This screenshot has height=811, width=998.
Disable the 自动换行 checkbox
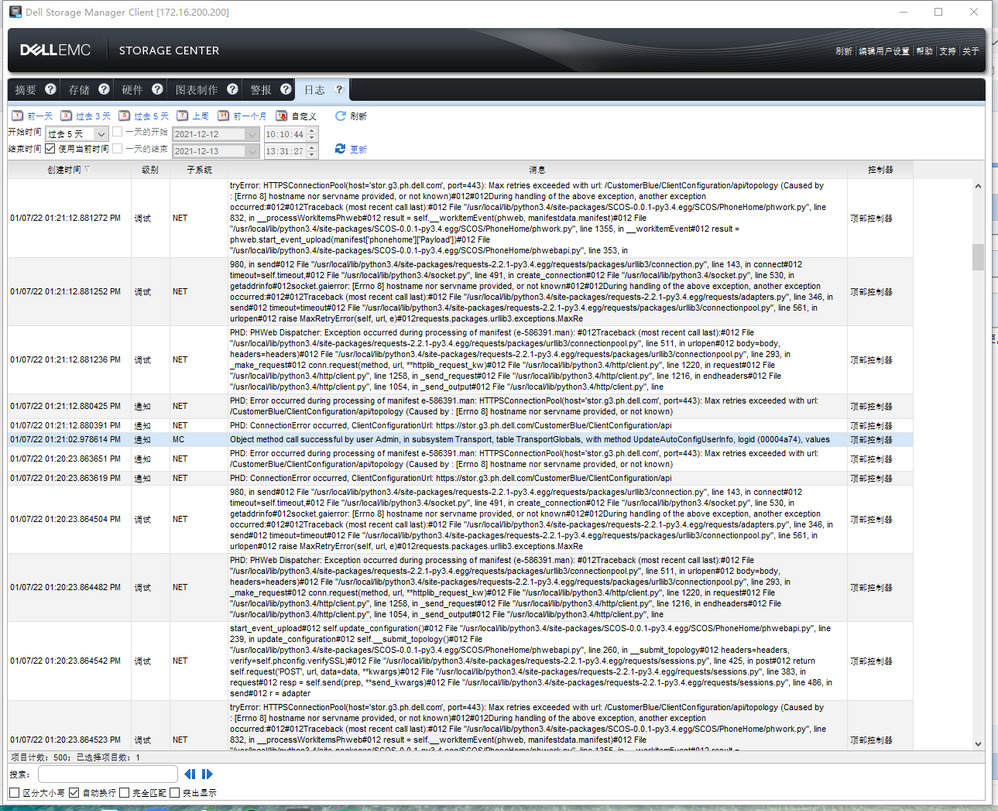pyautogui.click(x=74, y=793)
